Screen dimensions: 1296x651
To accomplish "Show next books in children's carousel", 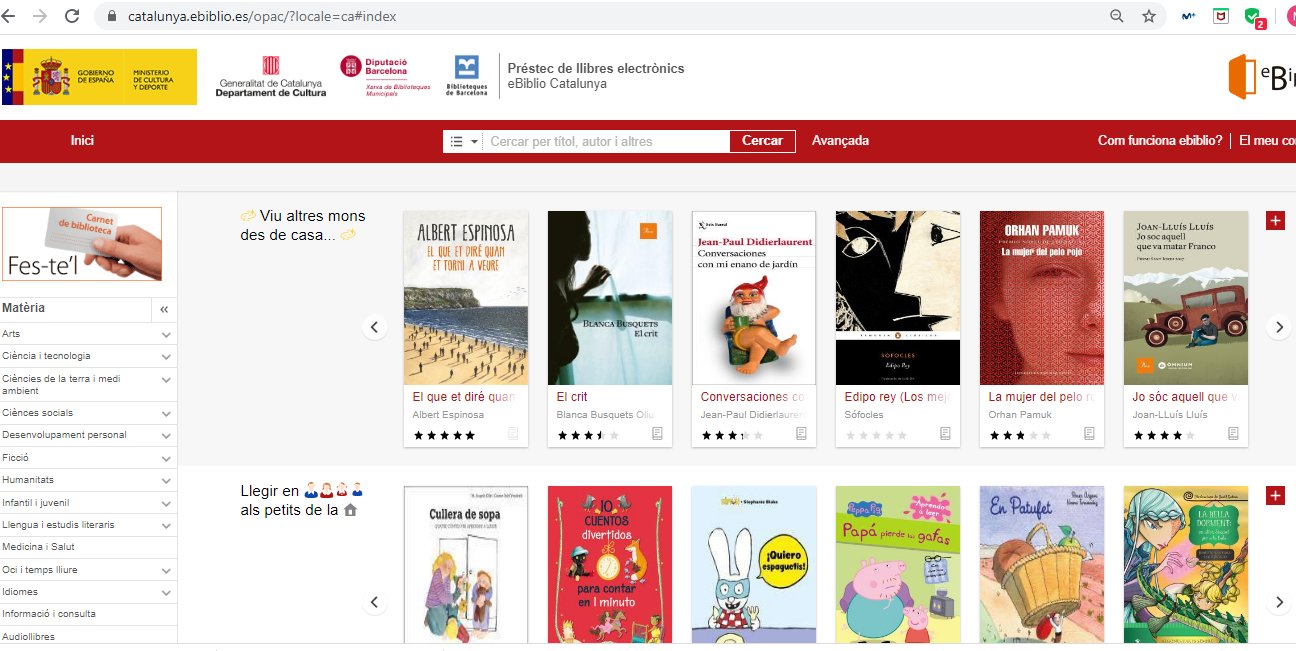I will click(1279, 602).
